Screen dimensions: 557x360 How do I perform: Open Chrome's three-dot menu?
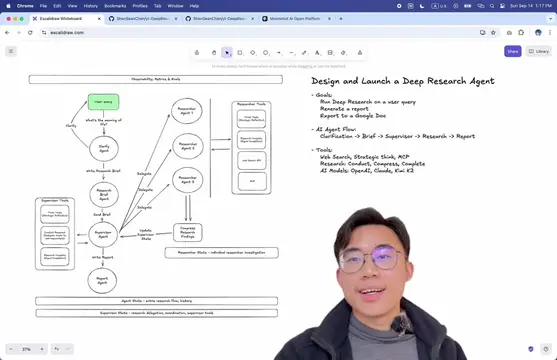[550, 32]
